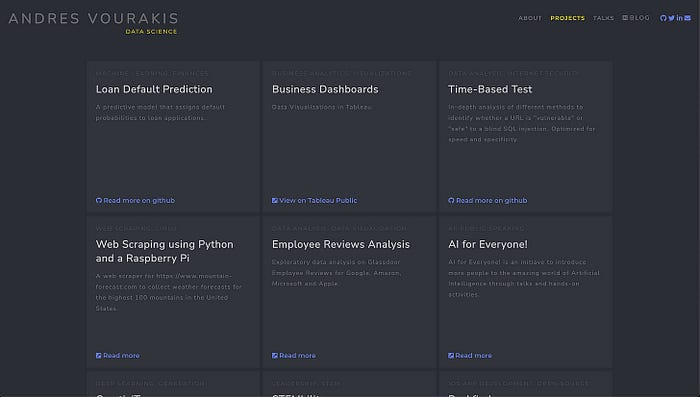The height and width of the screenshot is (397, 700).
Task: Click the Employee Reviews Analysis title
Action: pos(341,244)
